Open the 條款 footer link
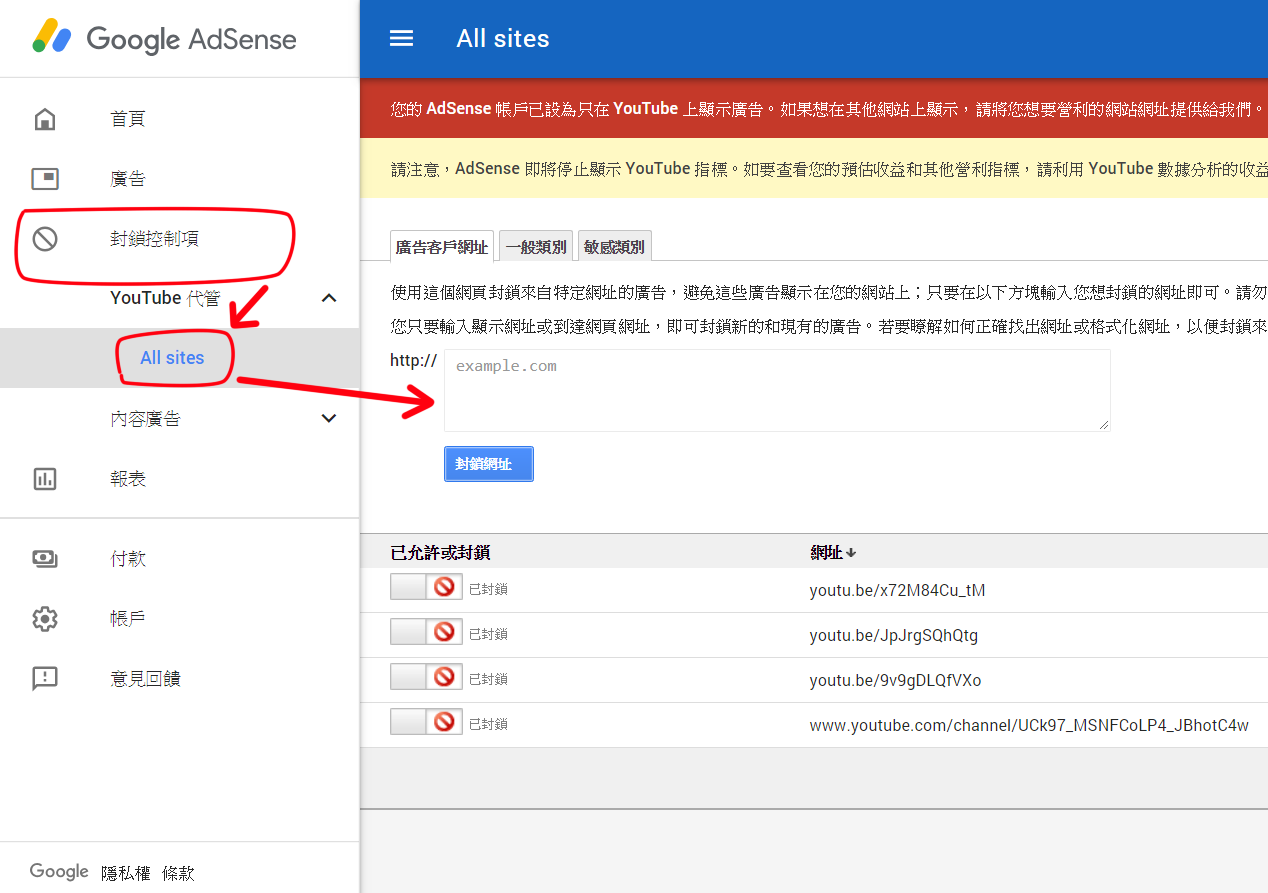Image resolution: width=1268 pixels, height=893 pixels. click(x=178, y=873)
